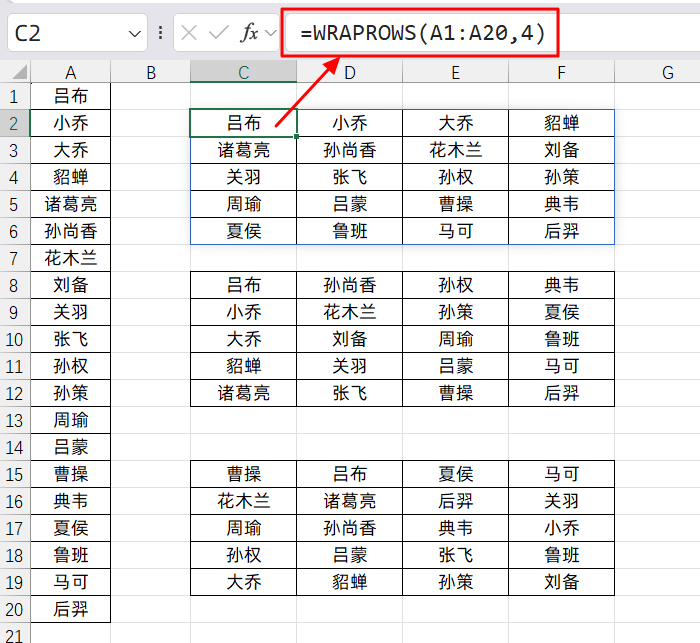Click cell D5 containing 吕蒙
Screen dimensions: 700x643
pyautogui.click(x=350, y=205)
